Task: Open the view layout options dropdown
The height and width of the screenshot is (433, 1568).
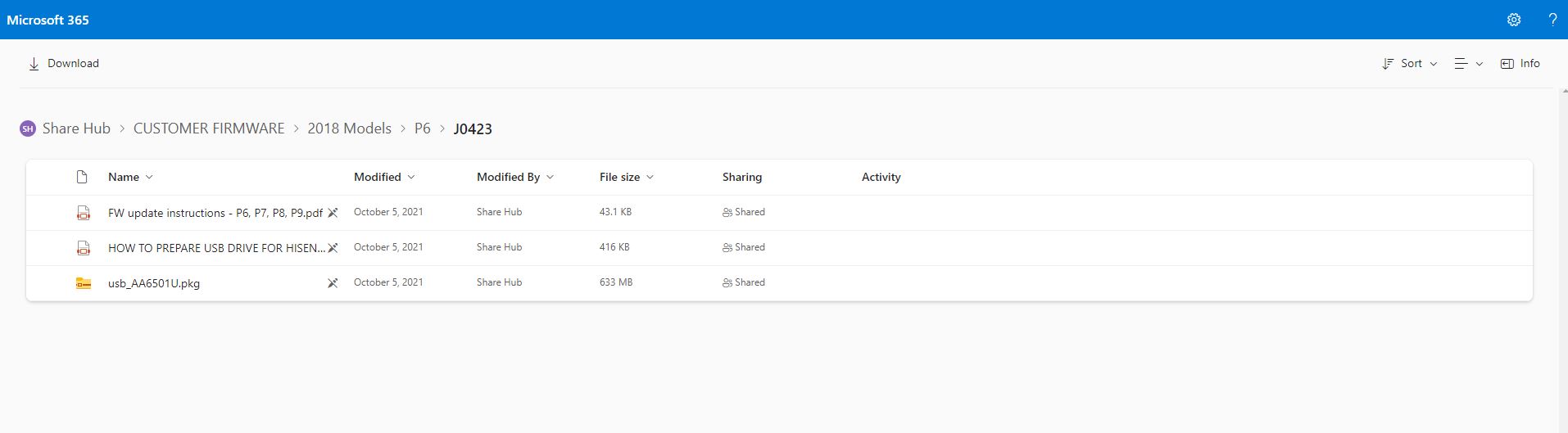Action: pyautogui.click(x=1468, y=63)
